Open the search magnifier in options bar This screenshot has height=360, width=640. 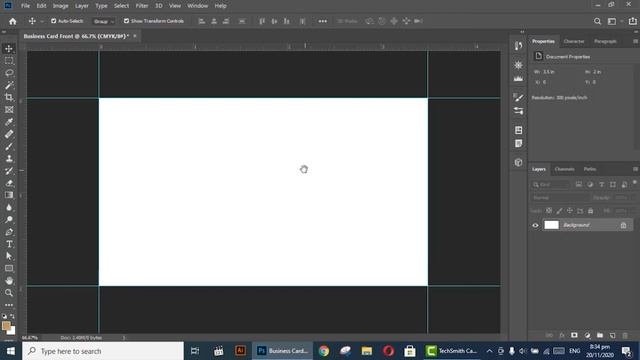pos(597,21)
